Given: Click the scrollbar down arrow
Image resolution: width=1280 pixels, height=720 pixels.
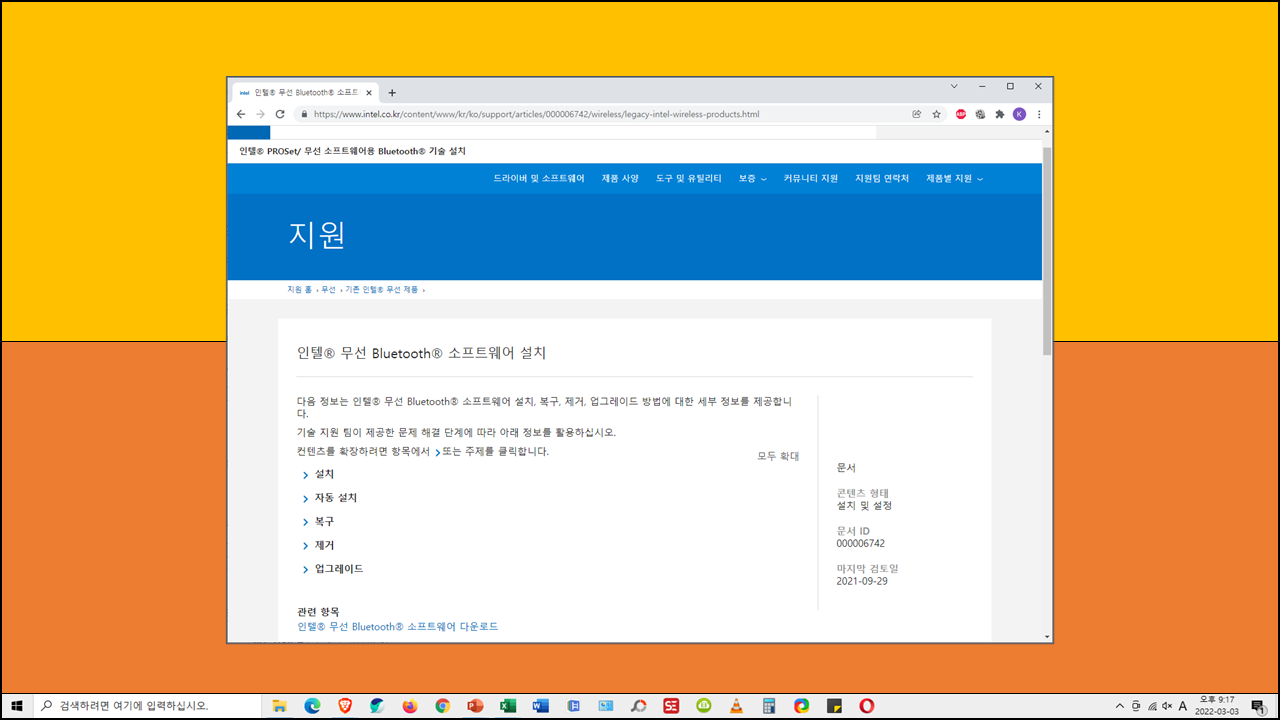Looking at the screenshot, I should tap(1047, 636).
